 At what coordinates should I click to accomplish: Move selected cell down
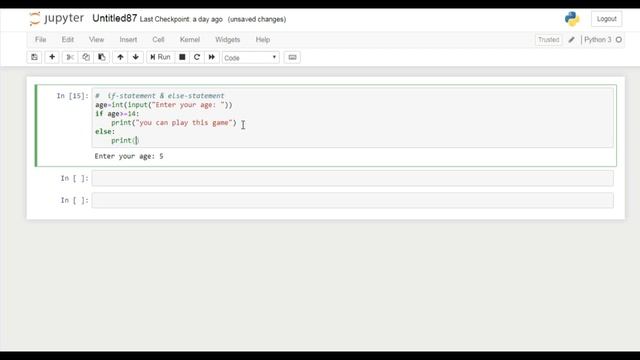[x=136, y=57]
